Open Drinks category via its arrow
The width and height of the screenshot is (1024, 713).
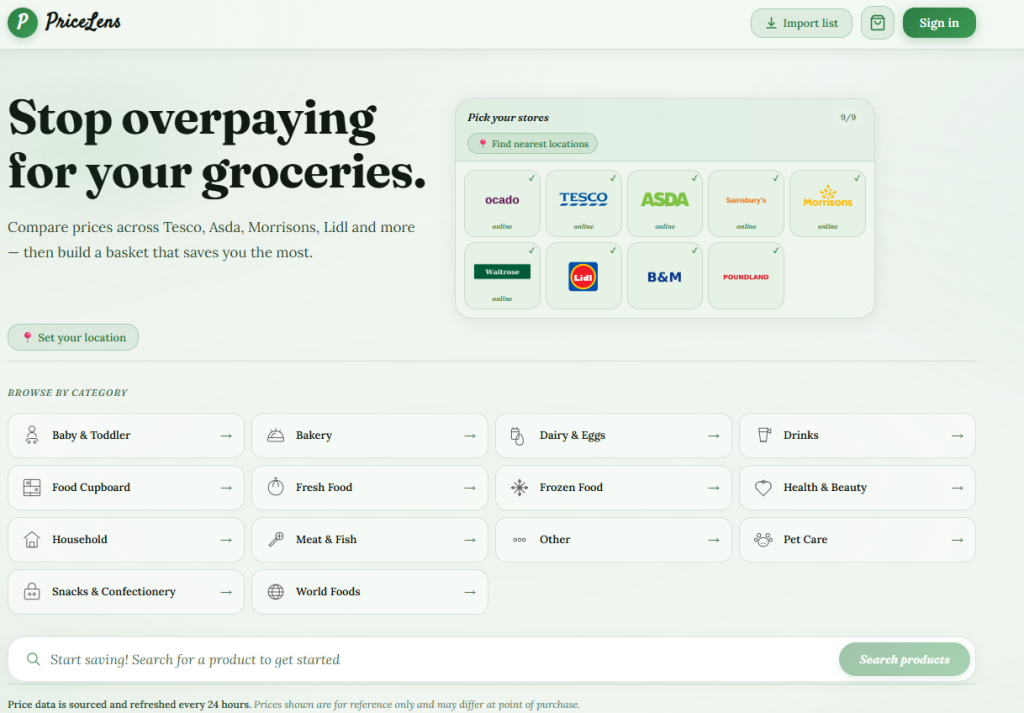click(957, 436)
